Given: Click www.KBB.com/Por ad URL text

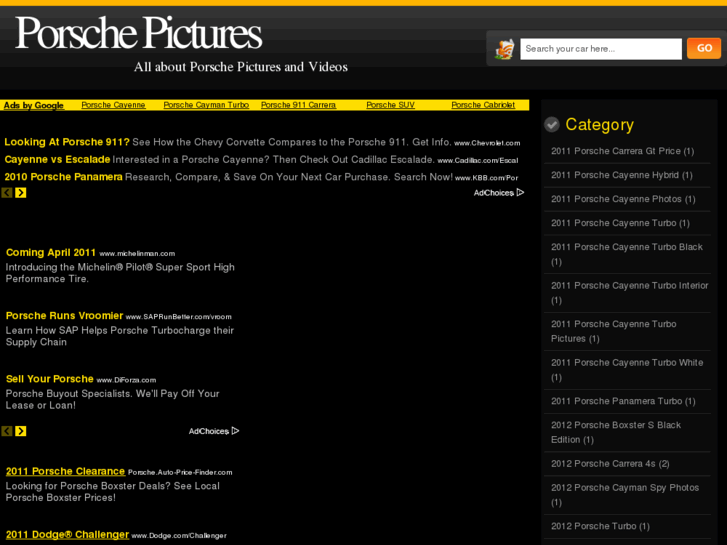Looking at the screenshot, I should click(x=486, y=178).
